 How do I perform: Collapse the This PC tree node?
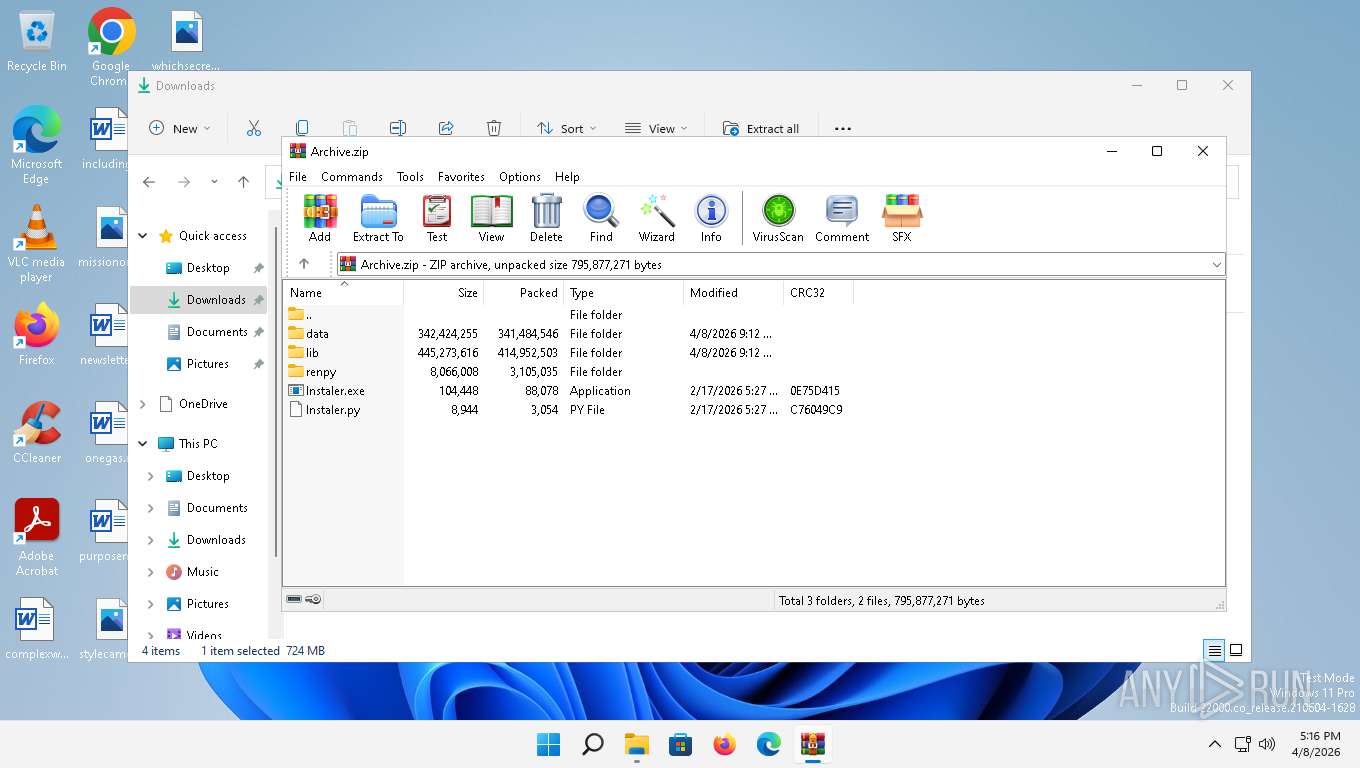tap(143, 444)
